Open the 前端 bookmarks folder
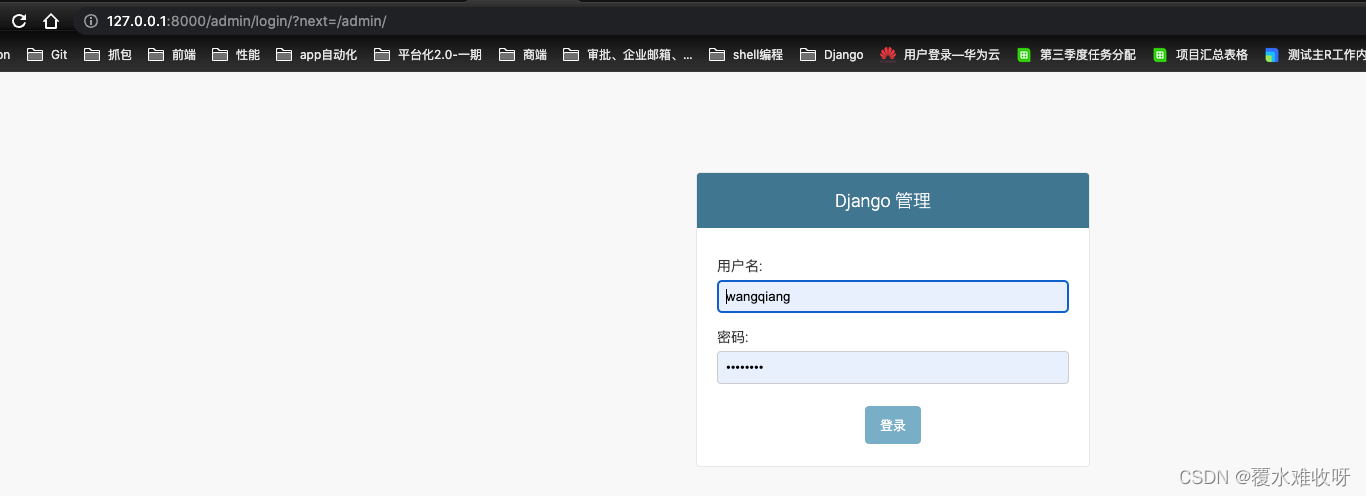 (172, 55)
